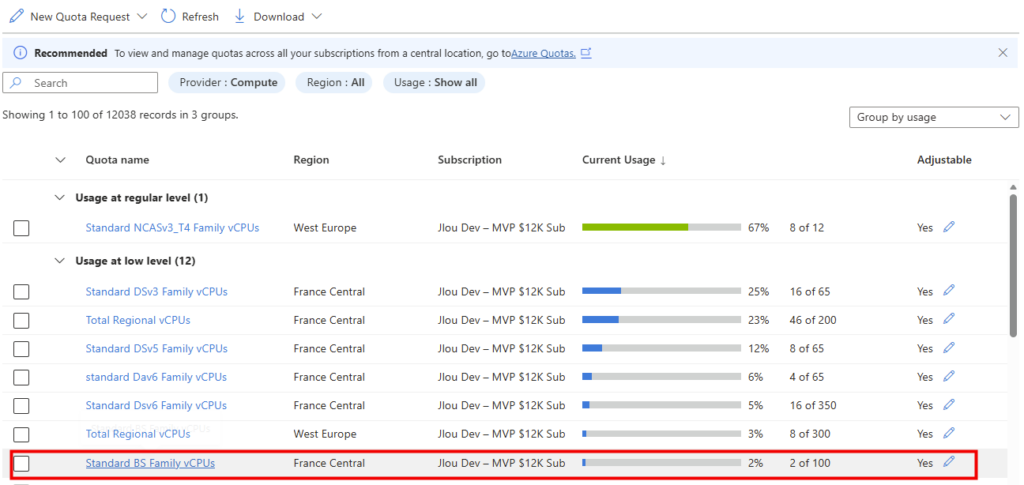Open the Azure Quotas link
The height and width of the screenshot is (485, 1024).
point(543,54)
